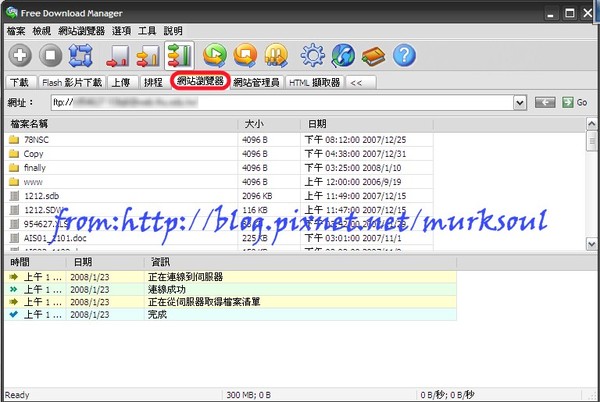Sort file list by 日期 column header
Viewport: 600px width, 402px height.
pos(367,124)
